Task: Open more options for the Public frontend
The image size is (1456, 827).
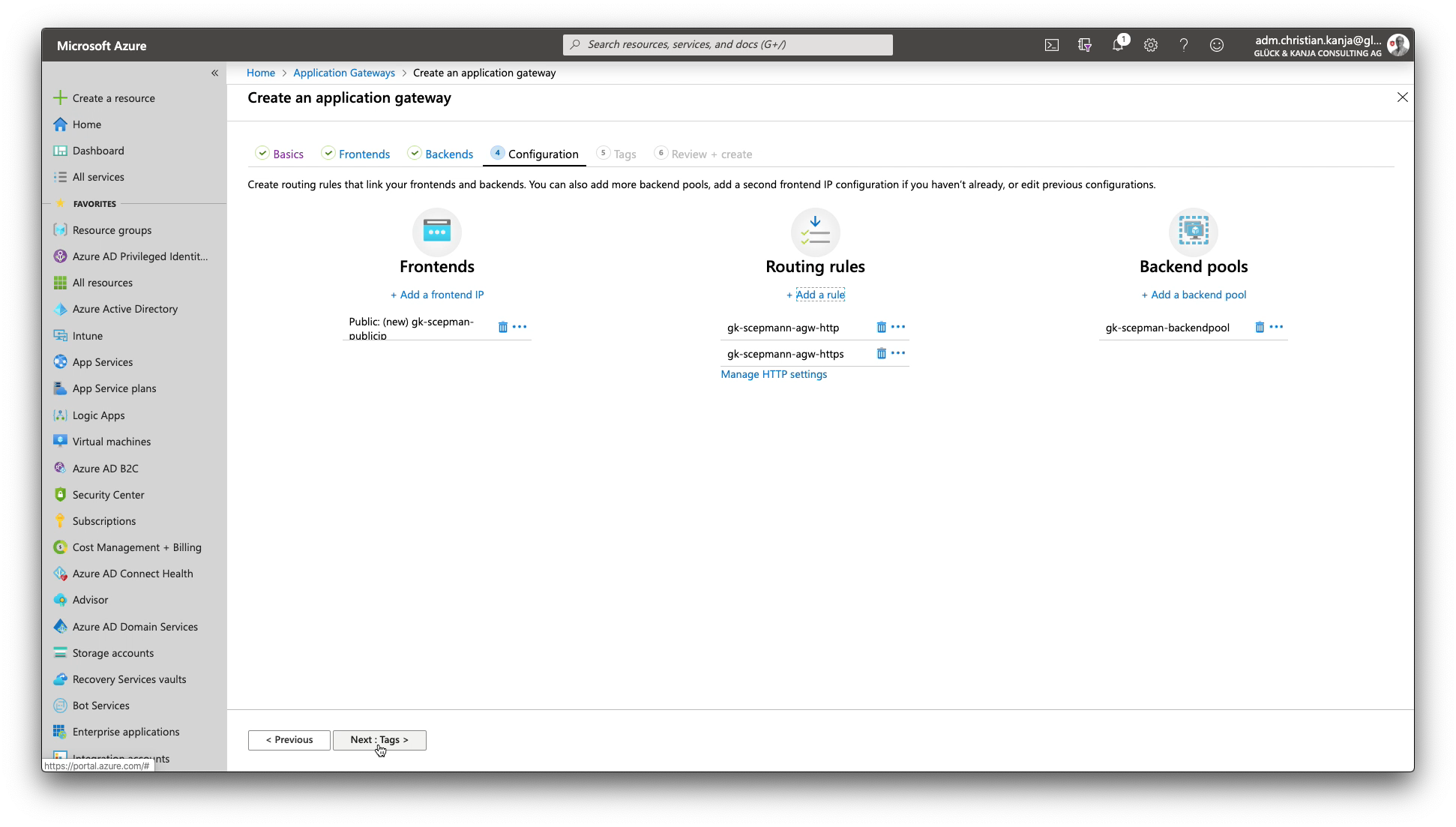Action: (x=520, y=327)
